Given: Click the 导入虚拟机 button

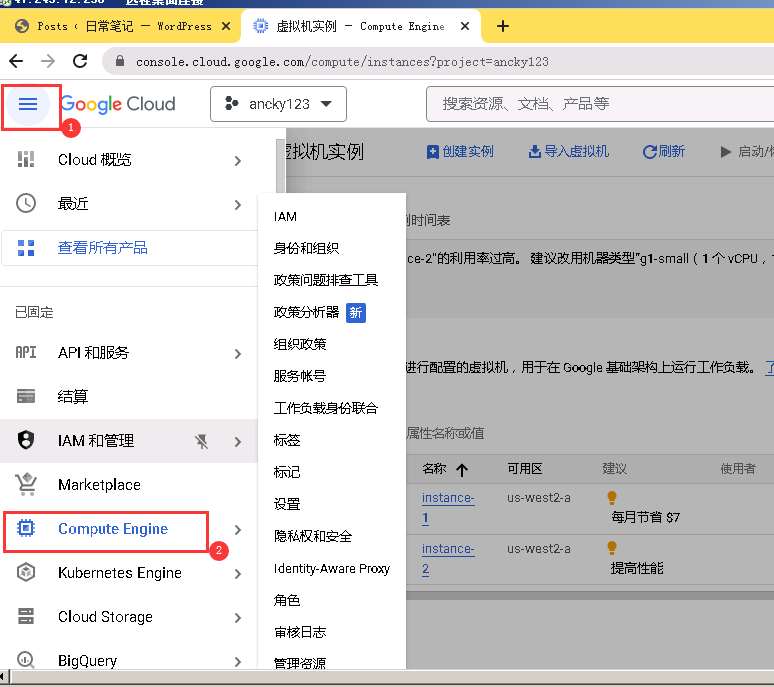Looking at the screenshot, I should coord(569,152).
